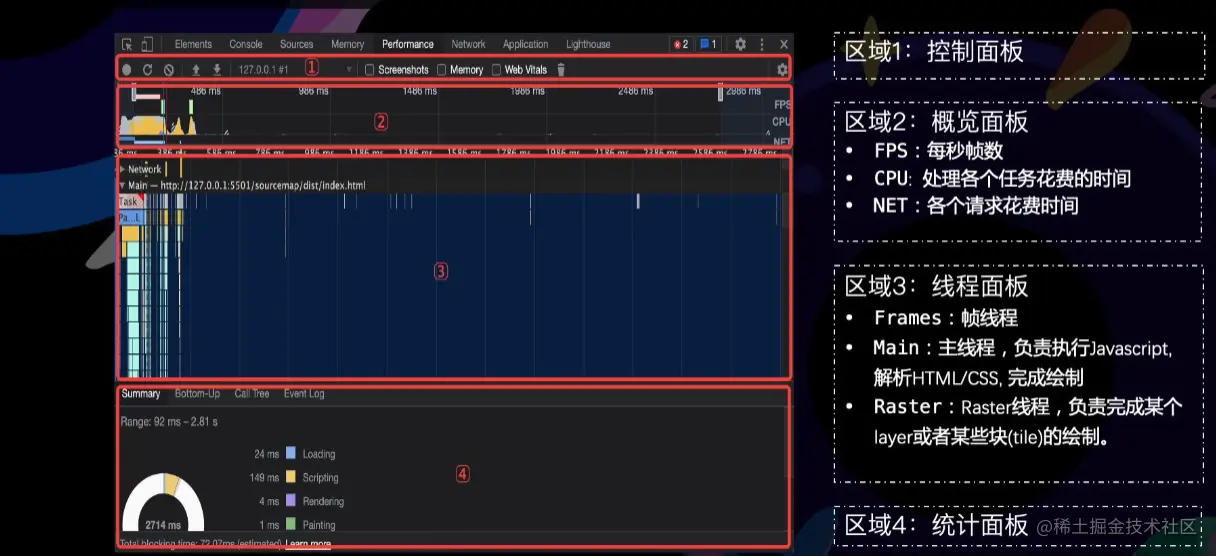Click the Main thread URL label
The height and width of the screenshot is (556, 1216).
[x=247, y=186]
